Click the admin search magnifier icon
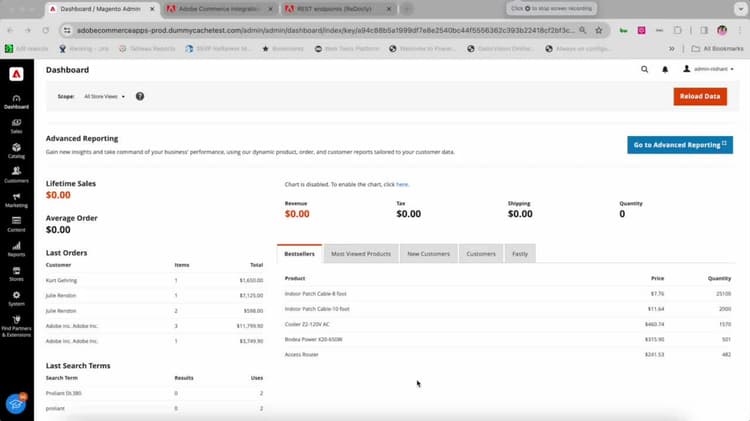Screen dimensions: 750x421 [x=644, y=69]
